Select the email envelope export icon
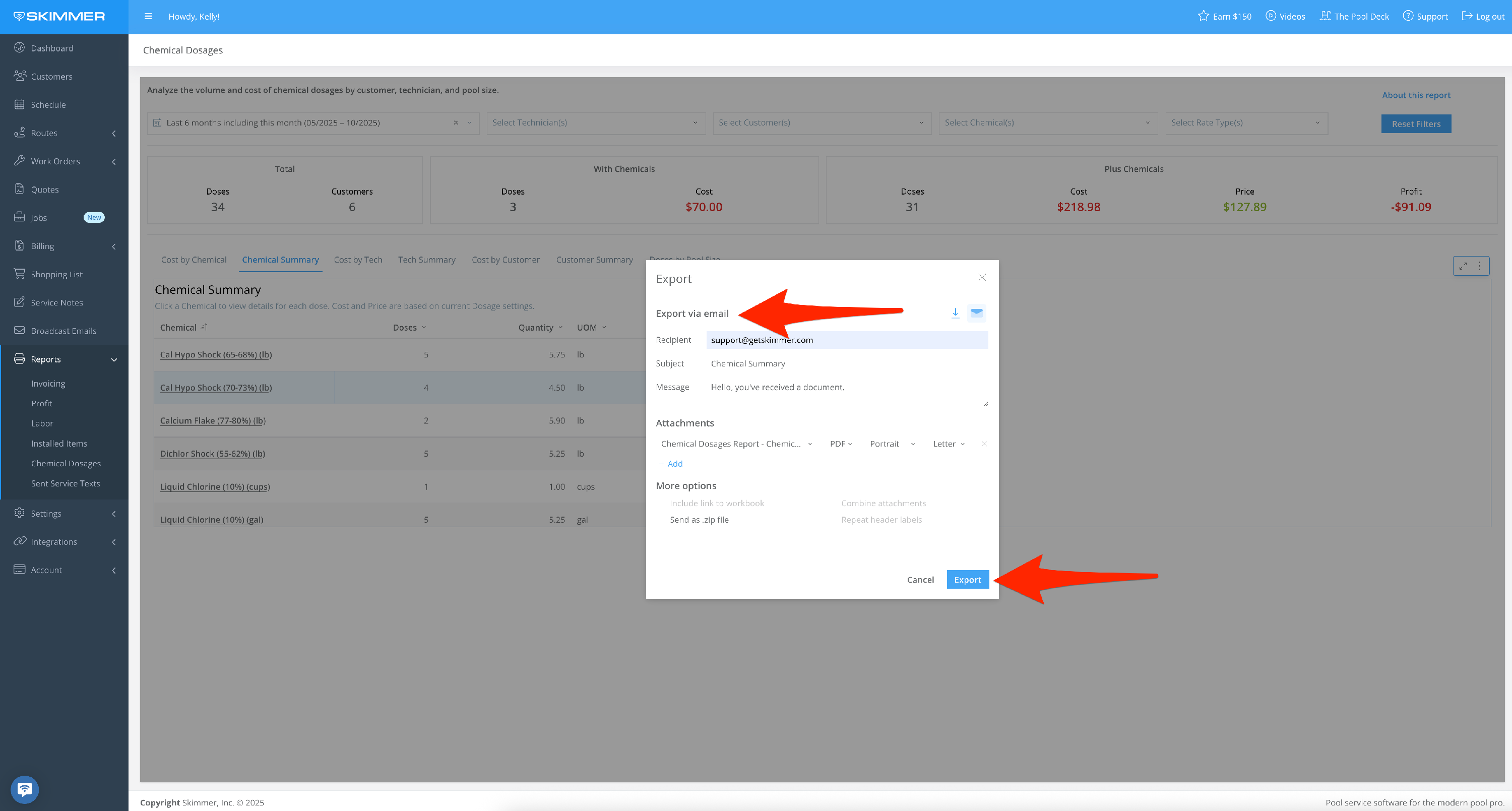 [976, 313]
